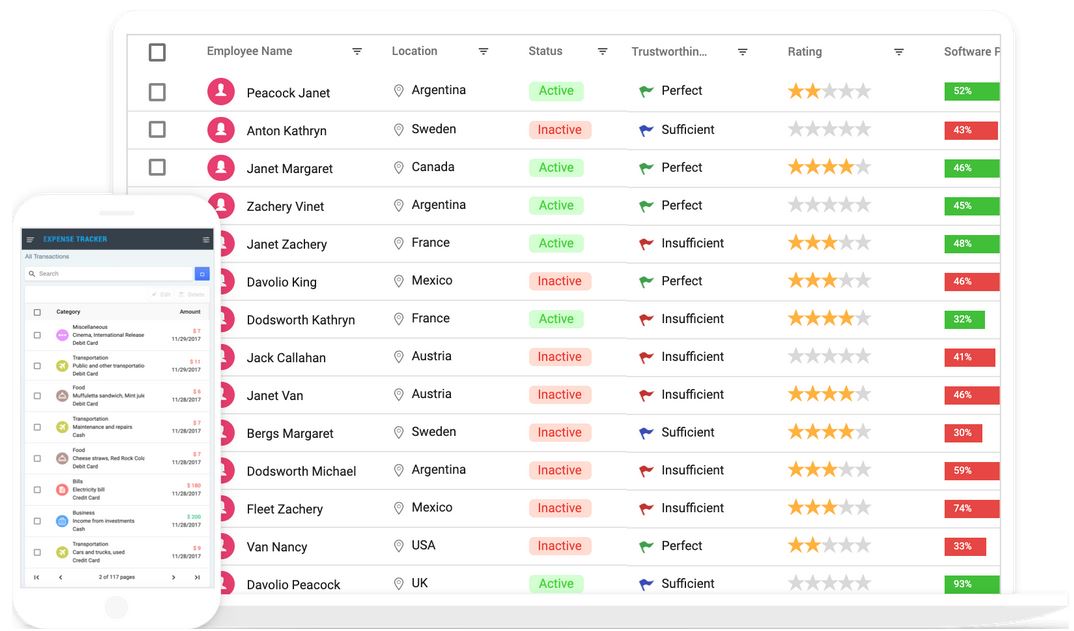
Task: Click the green Perfect flag for Janet Margaret
Action: (646, 168)
